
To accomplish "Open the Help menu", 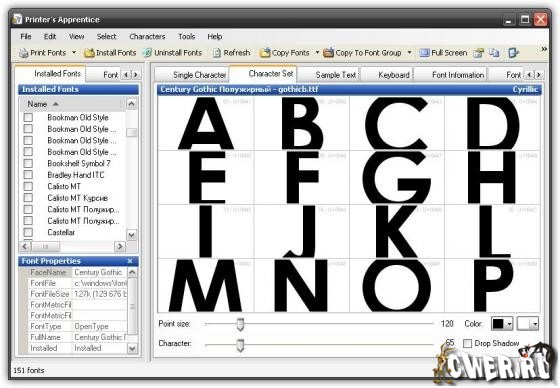I will coord(215,36).
